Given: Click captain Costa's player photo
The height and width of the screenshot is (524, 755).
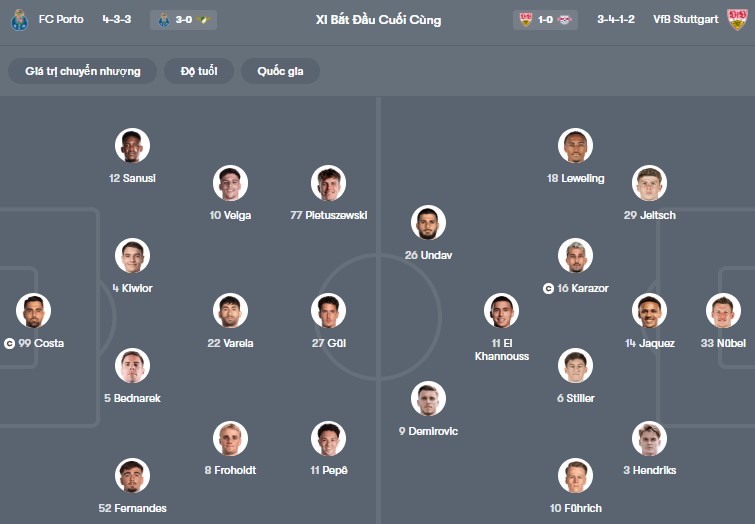Looking at the screenshot, I should point(34,311).
